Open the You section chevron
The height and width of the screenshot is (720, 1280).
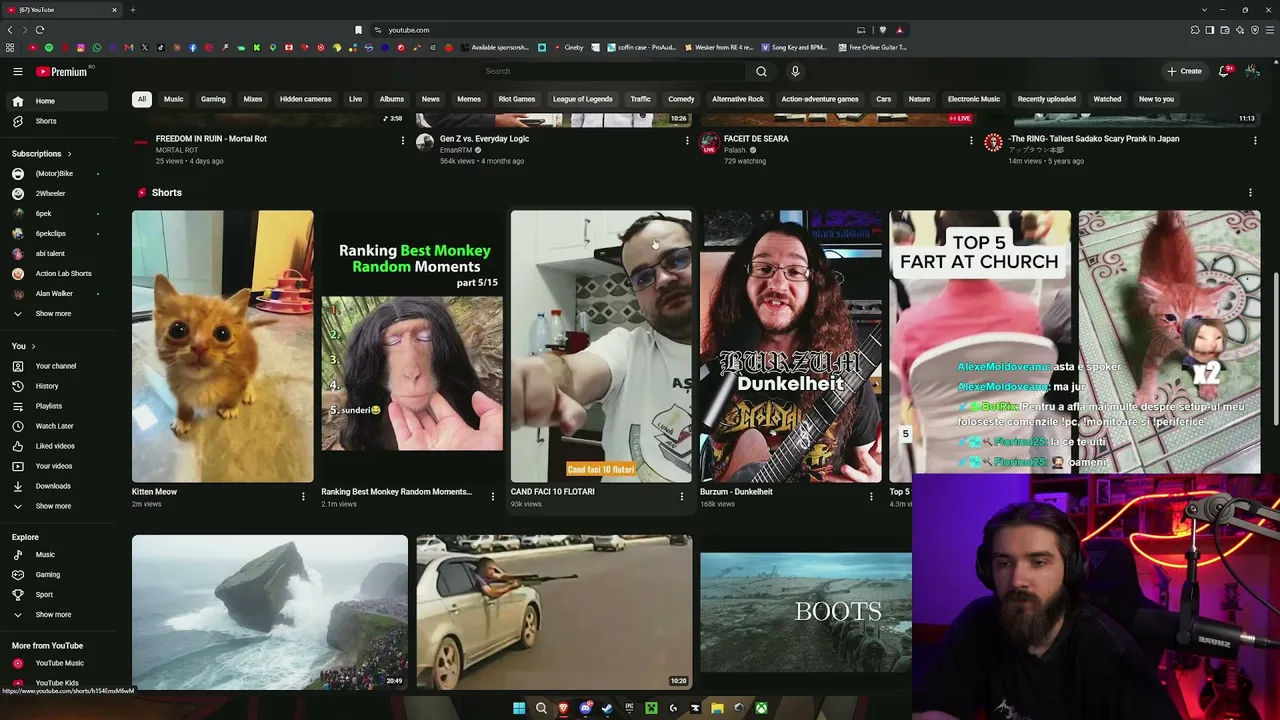pos(33,346)
